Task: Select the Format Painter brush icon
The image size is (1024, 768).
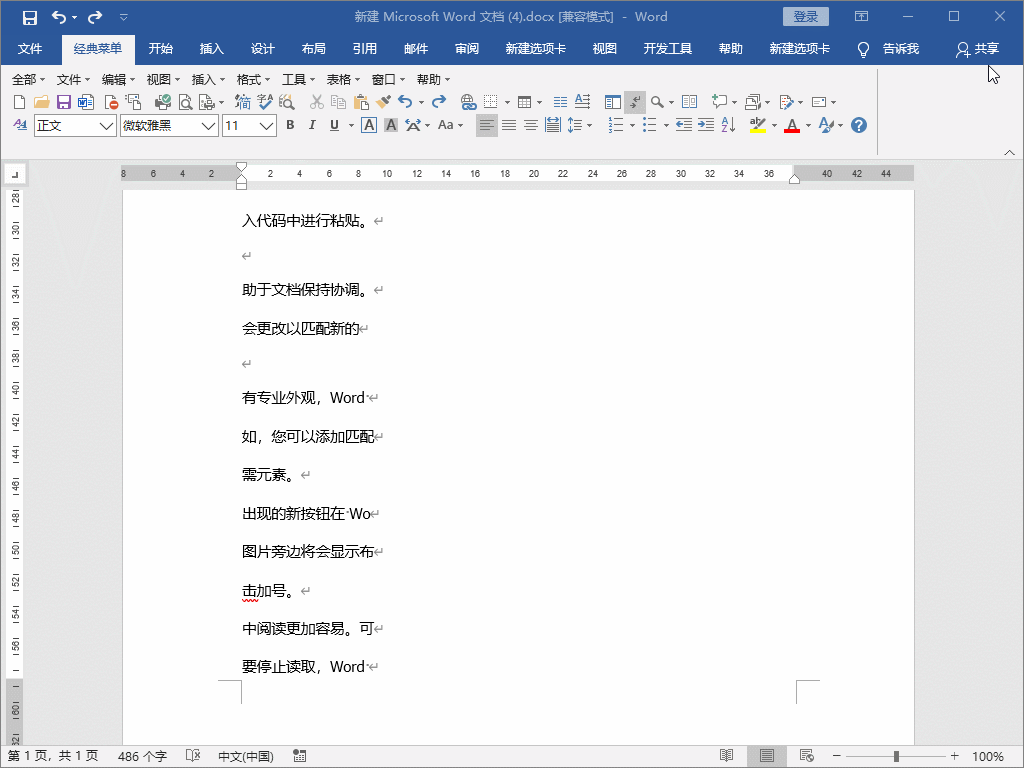Action: [x=383, y=102]
